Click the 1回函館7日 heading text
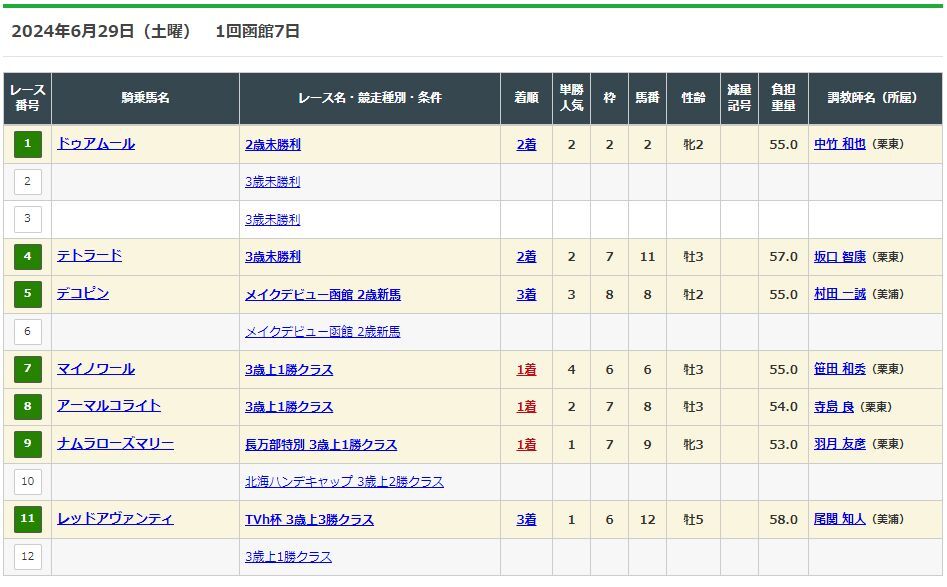The height and width of the screenshot is (587, 947). coord(257,31)
